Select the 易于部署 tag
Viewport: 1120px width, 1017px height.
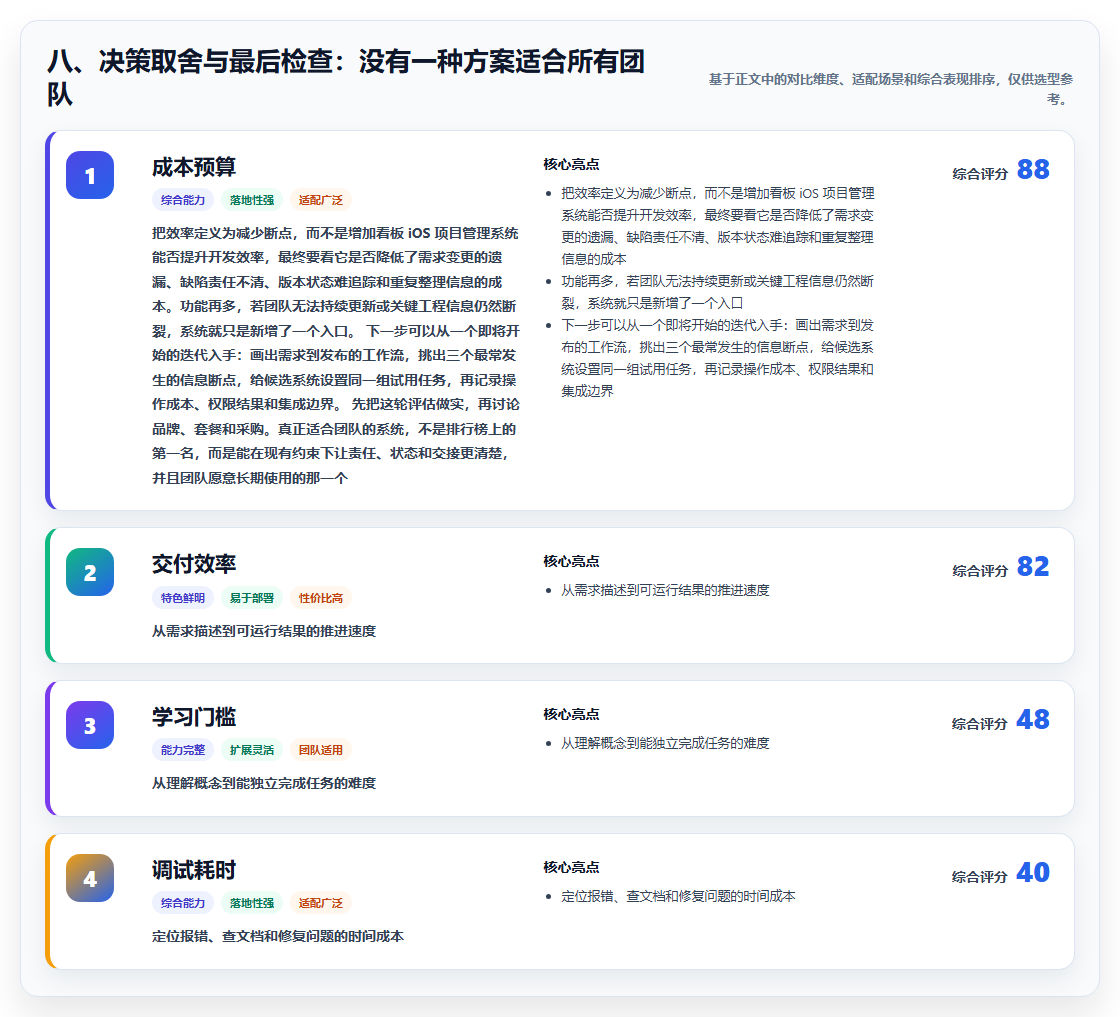(x=252, y=598)
